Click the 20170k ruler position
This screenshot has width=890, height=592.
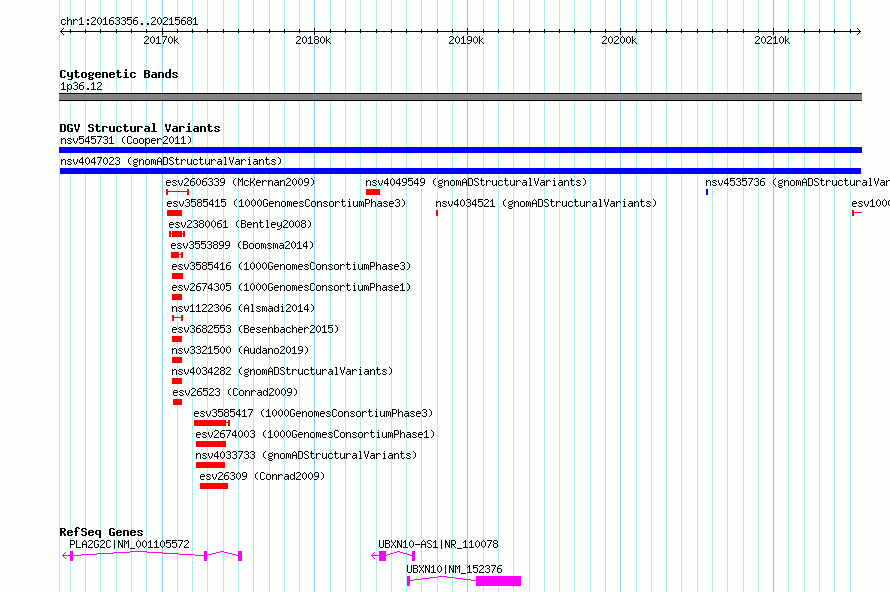161,40
